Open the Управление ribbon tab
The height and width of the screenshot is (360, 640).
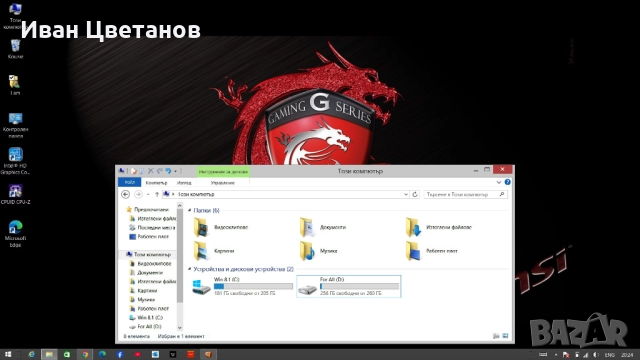click(222, 182)
